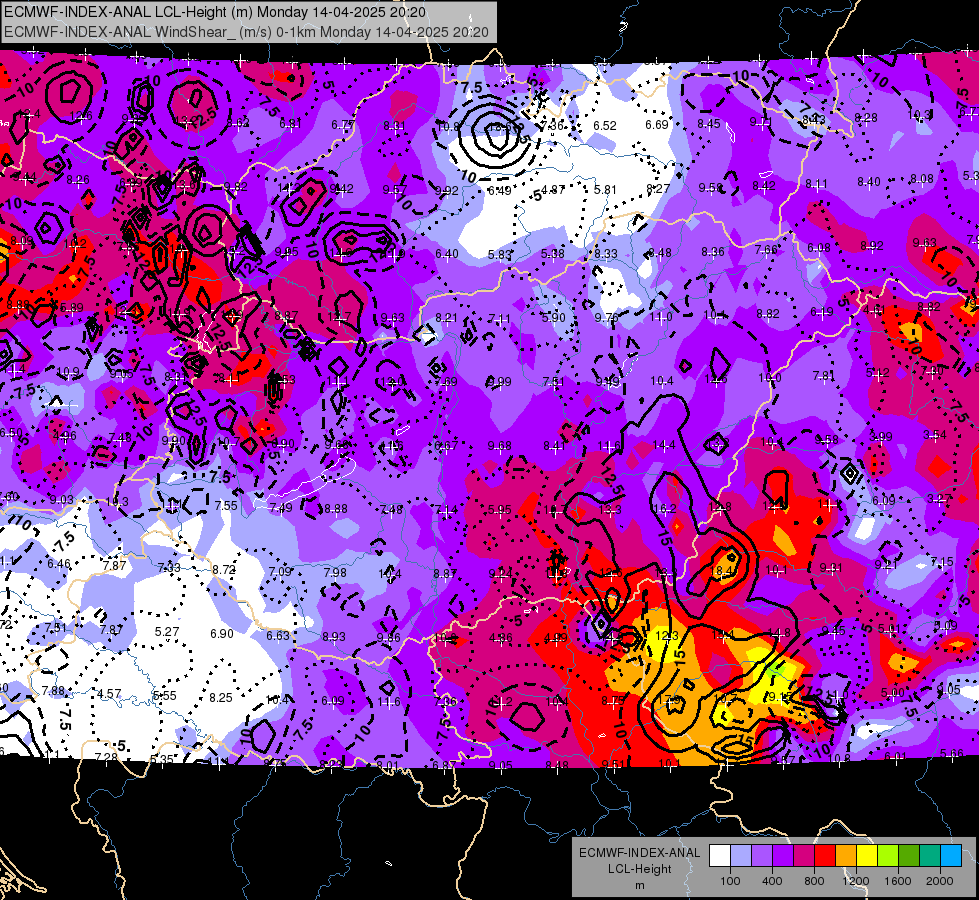The height and width of the screenshot is (900, 979).
Task: Click grid value 8.25 on map
Action: point(221,697)
